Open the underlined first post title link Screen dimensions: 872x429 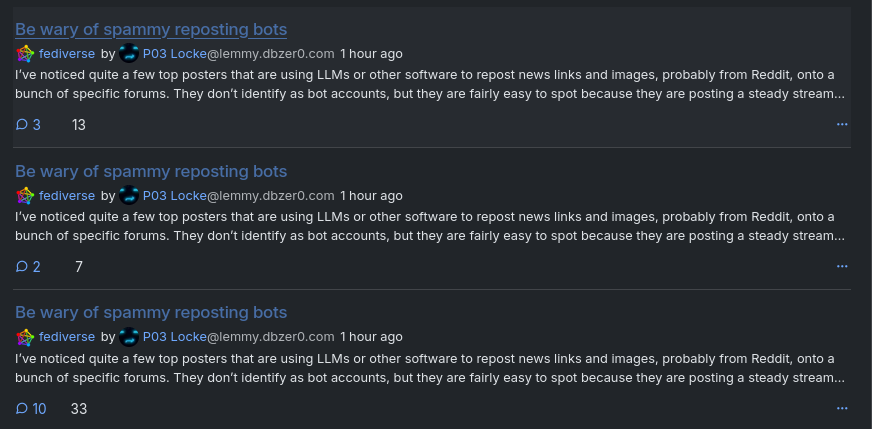(x=151, y=29)
